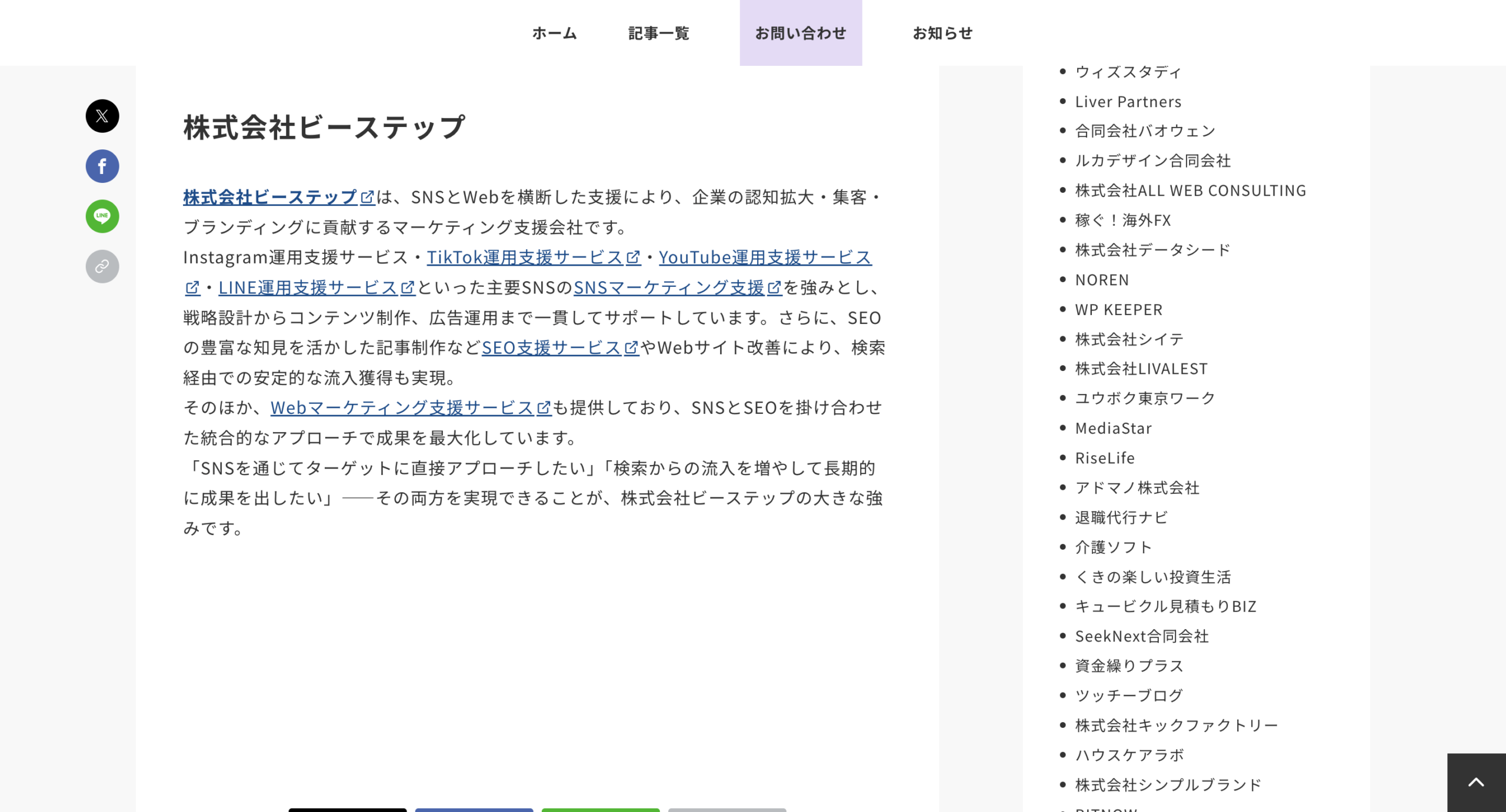Follow the 株式会社ビーステップ company link
Viewport: 1506px width, 812px height.
(x=279, y=197)
